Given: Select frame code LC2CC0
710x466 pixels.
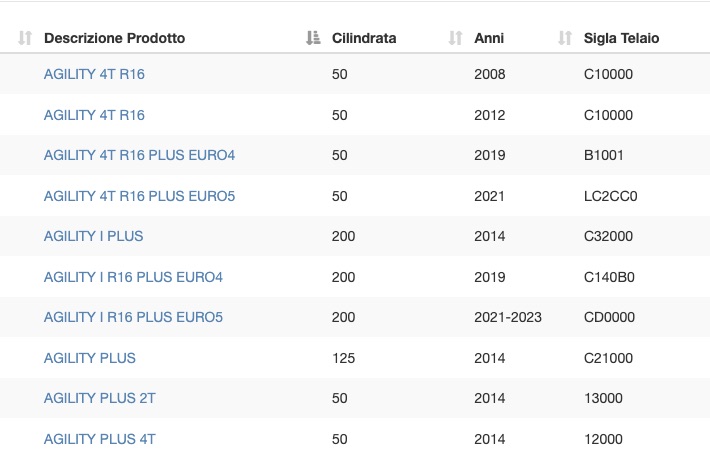Looking at the screenshot, I should (x=610, y=196).
